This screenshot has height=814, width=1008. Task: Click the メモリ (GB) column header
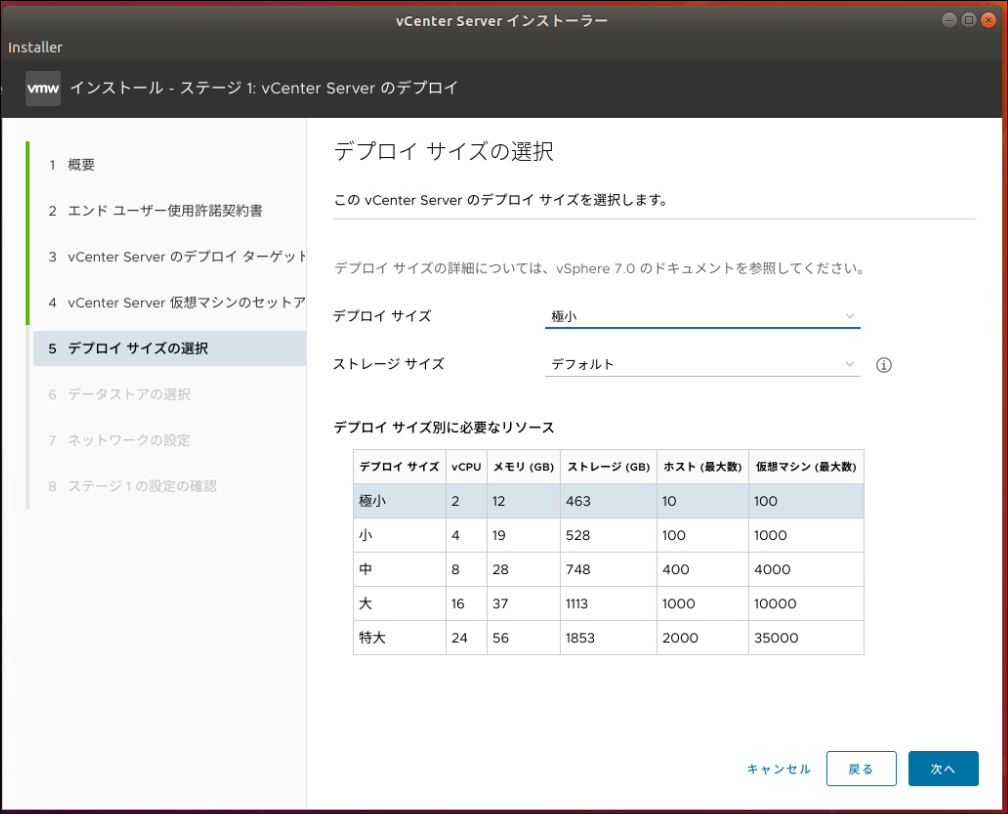(x=523, y=467)
